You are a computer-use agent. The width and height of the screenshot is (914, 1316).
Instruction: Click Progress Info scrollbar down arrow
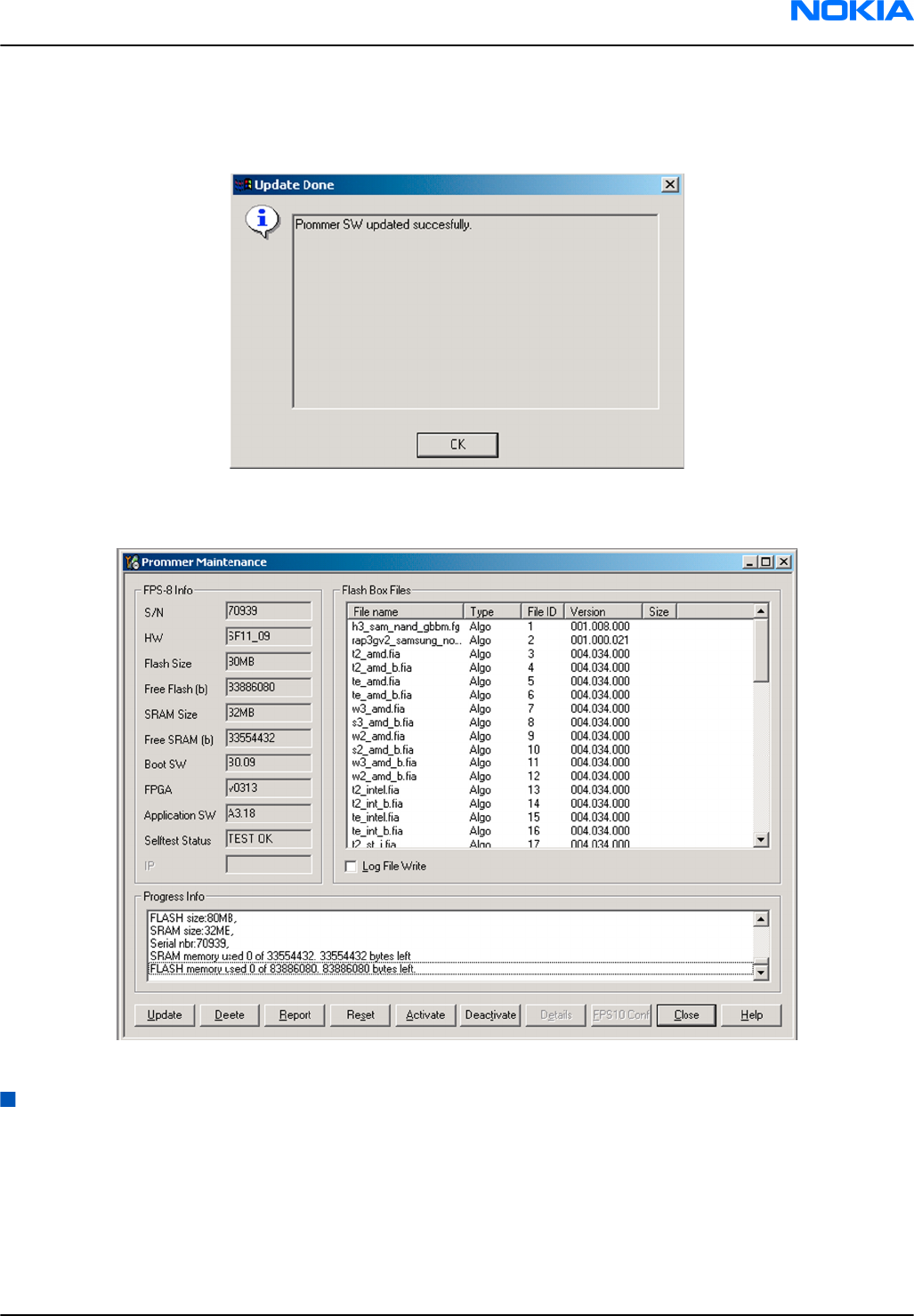tap(761, 973)
